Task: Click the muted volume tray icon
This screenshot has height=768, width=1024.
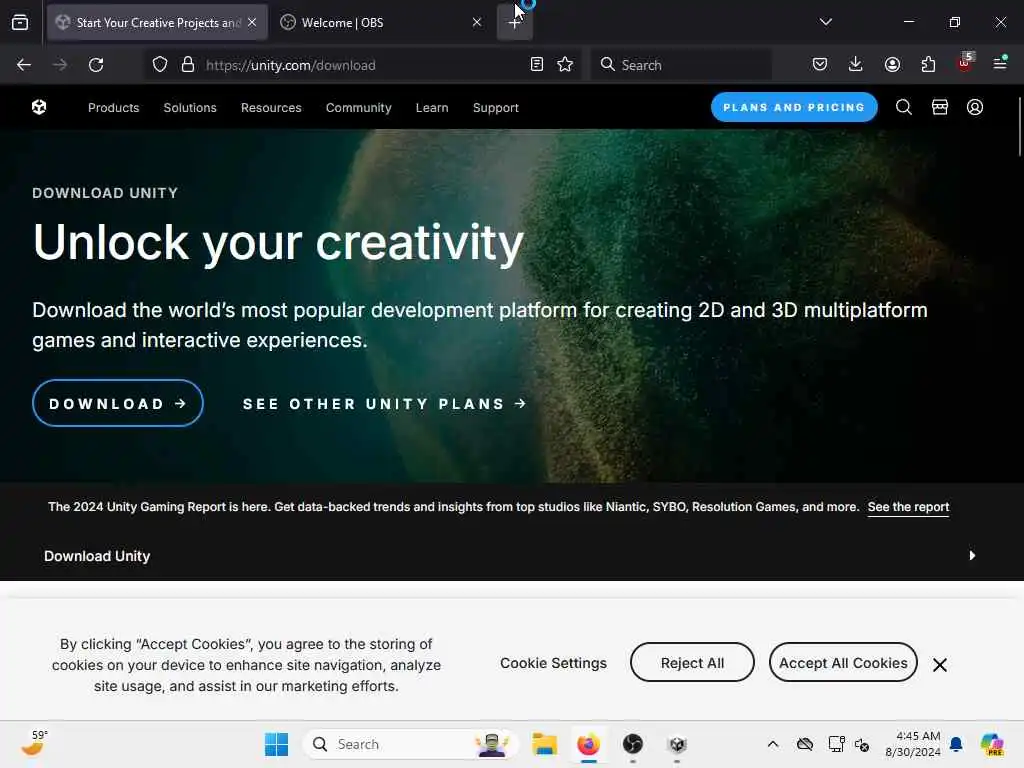Action: tap(862, 744)
